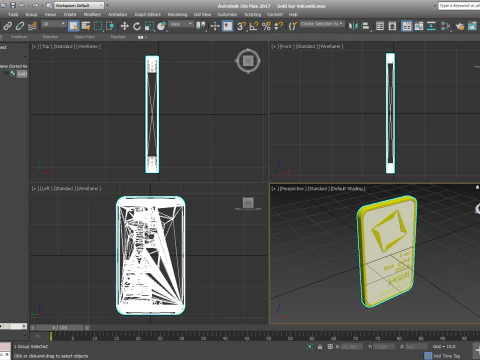The height and width of the screenshot is (360, 480).
Task: Open the Tools menu
Action: pyautogui.click(x=13, y=14)
